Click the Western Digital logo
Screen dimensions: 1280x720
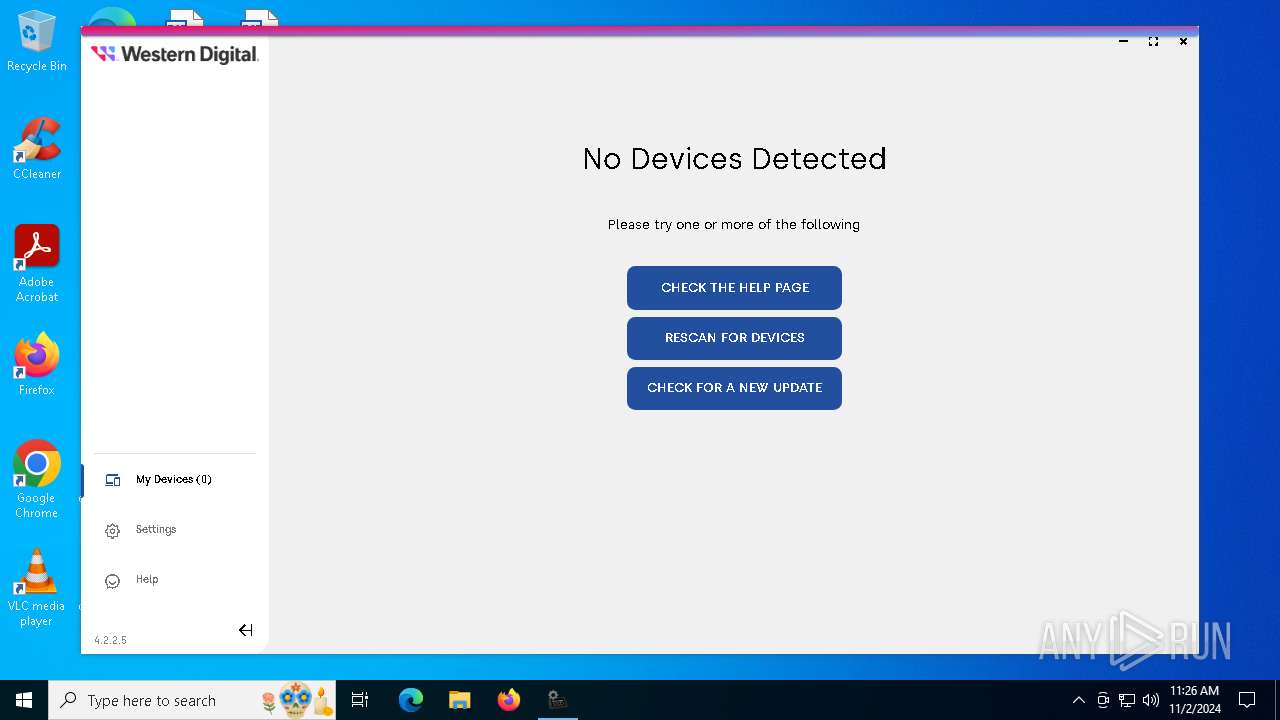[x=175, y=54]
